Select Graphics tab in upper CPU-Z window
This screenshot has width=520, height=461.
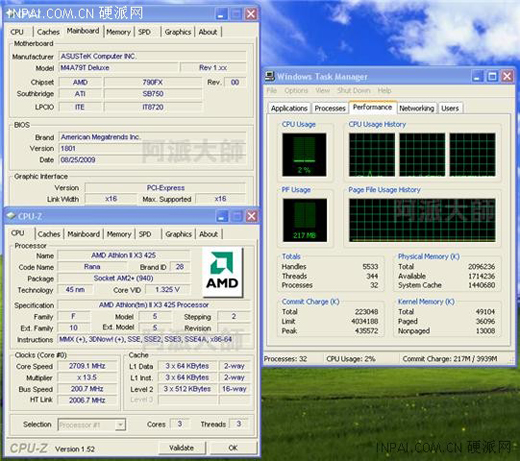coord(178,32)
